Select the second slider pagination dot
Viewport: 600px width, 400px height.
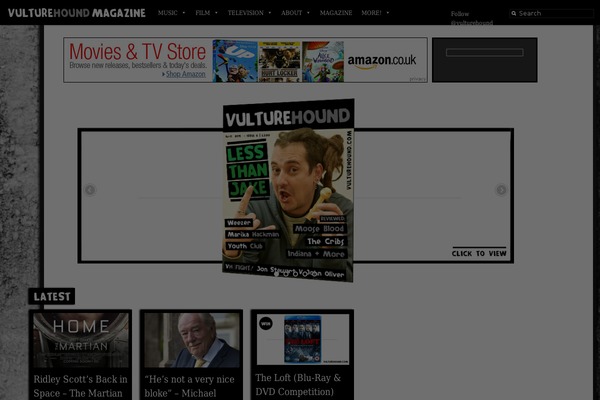click(x=285, y=274)
